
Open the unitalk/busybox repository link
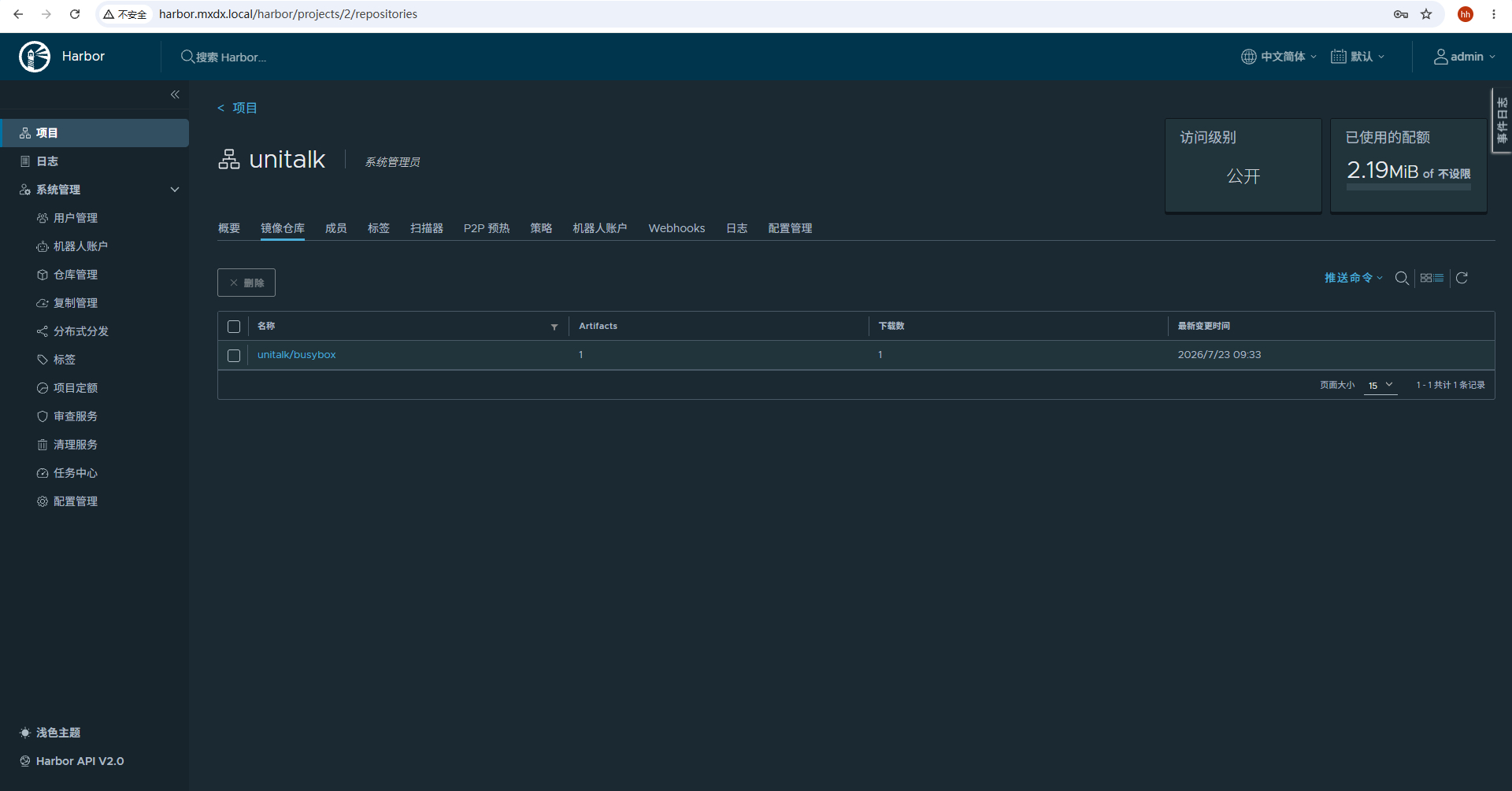coord(296,355)
